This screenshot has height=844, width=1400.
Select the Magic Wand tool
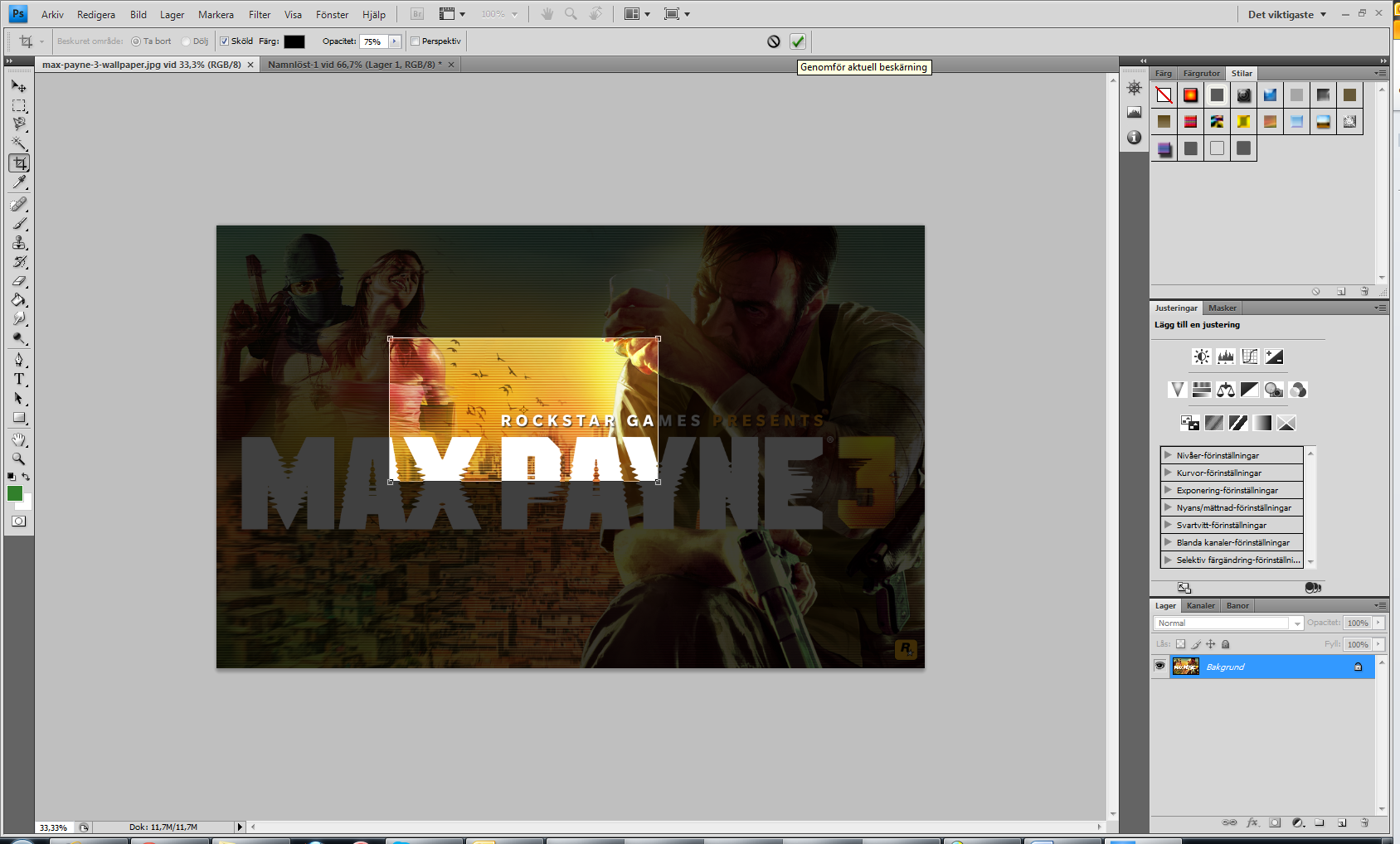coord(19,143)
